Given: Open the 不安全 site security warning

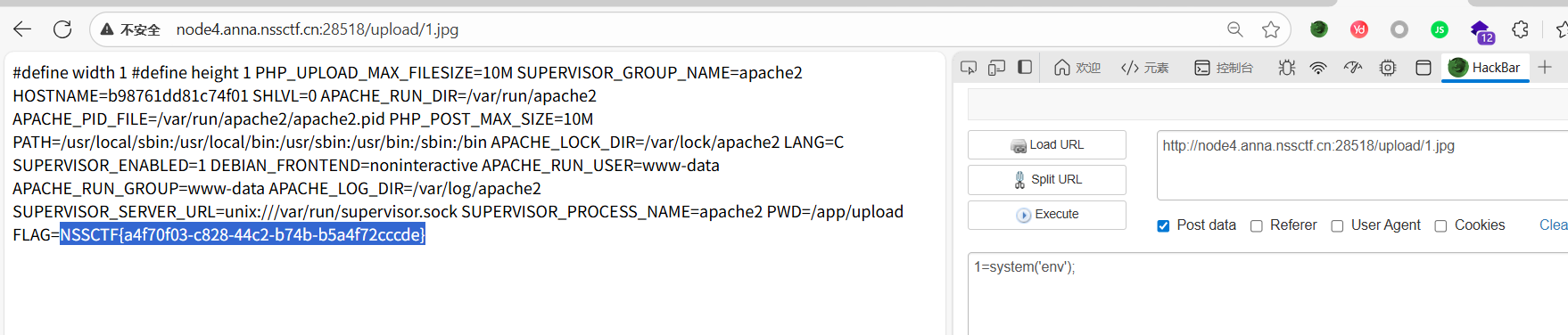Looking at the screenshot, I should pos(130,29).
